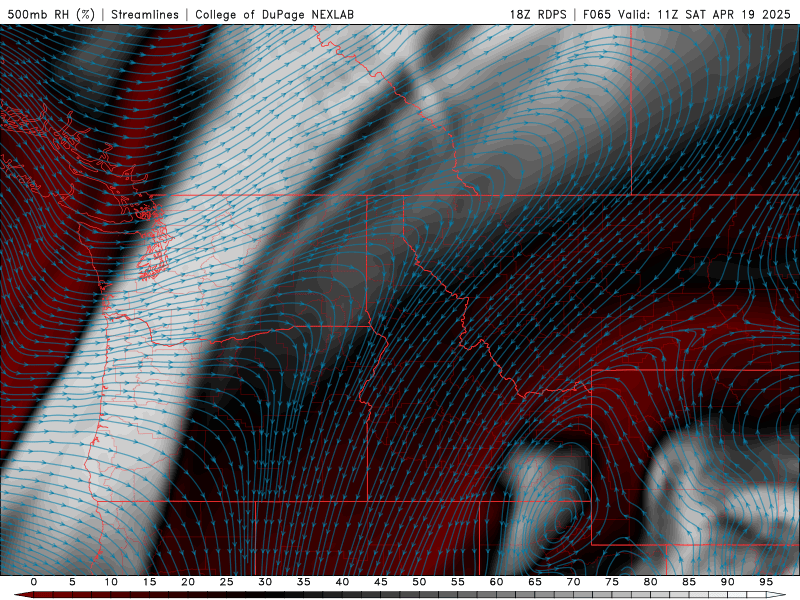Click the colorbar label "0"
The height and width of the screenshot is (600, 800).
tap(34, 582)
